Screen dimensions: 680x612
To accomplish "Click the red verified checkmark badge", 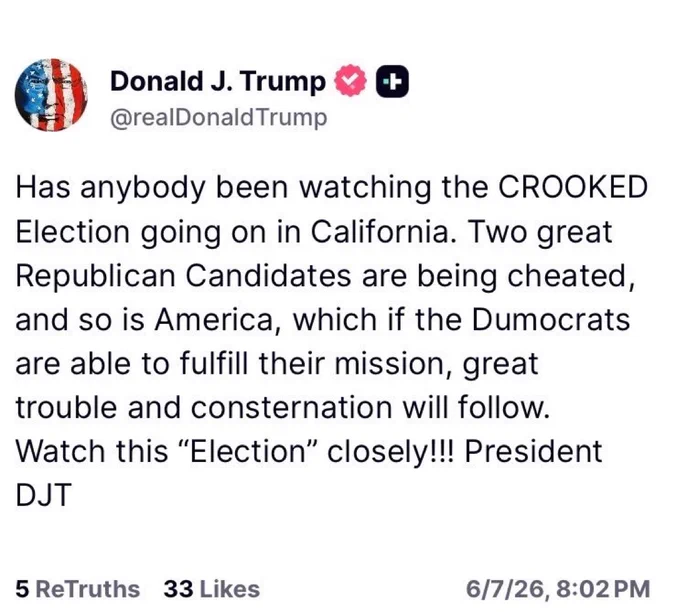I will [x=350, y=80].
